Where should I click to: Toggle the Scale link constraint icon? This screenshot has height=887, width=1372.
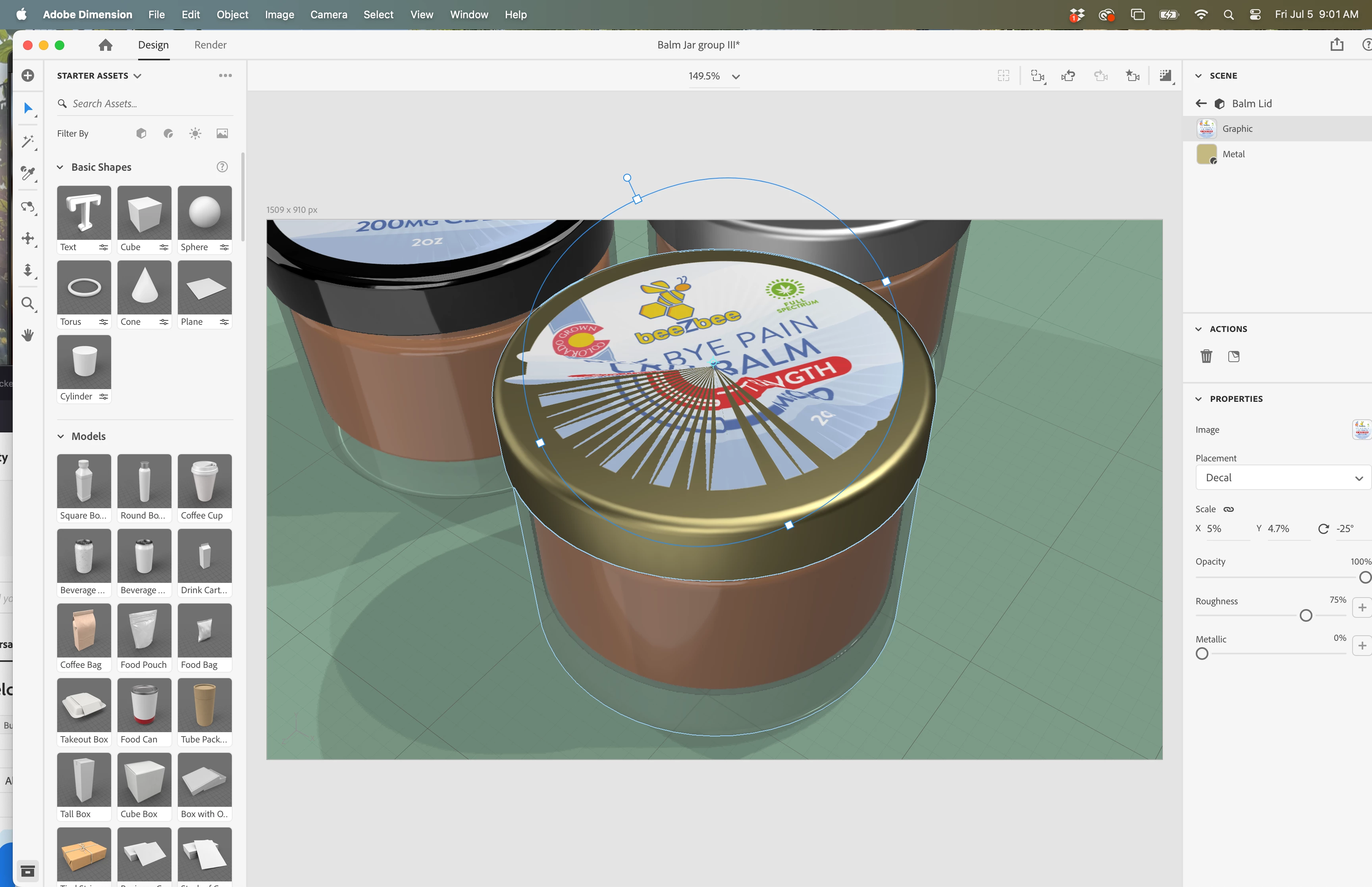click(1229, 509)
